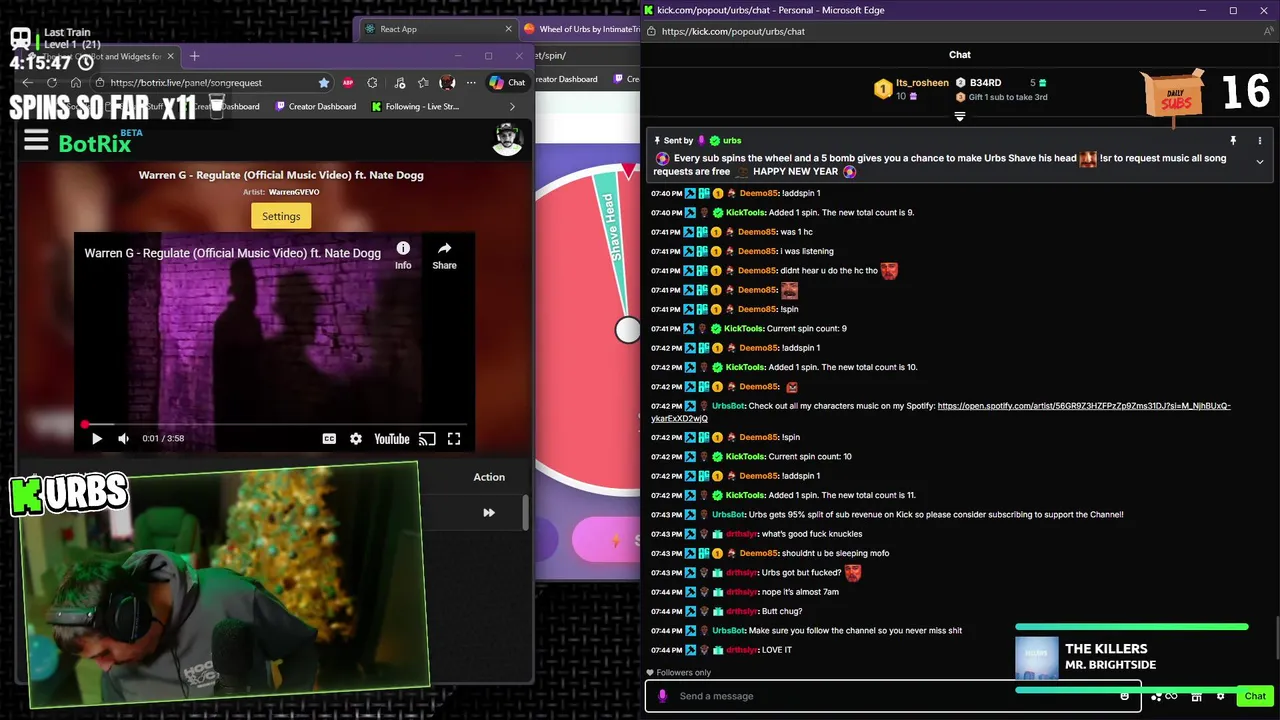The height and width of the screenshot is (720, 1280).
Task: Click the yellow Settings button in BotRix
Action: [x=281, y=216]
